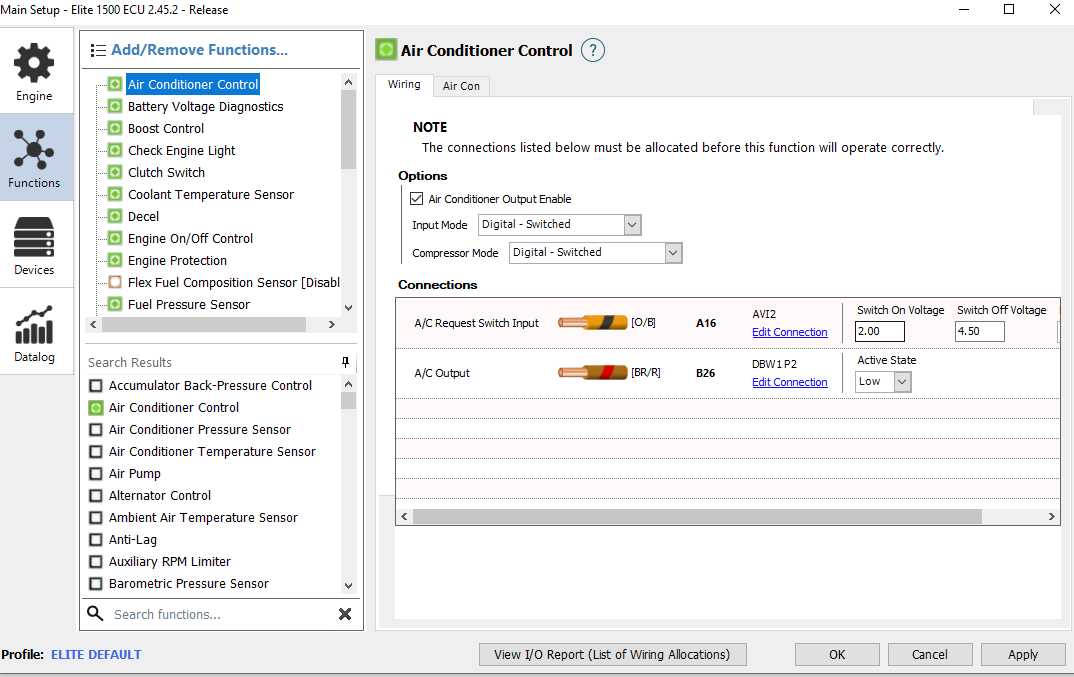This screenshot has width=1074, height=677.
Task: Click the Switch On Voltage field
Action: point(880,332)
